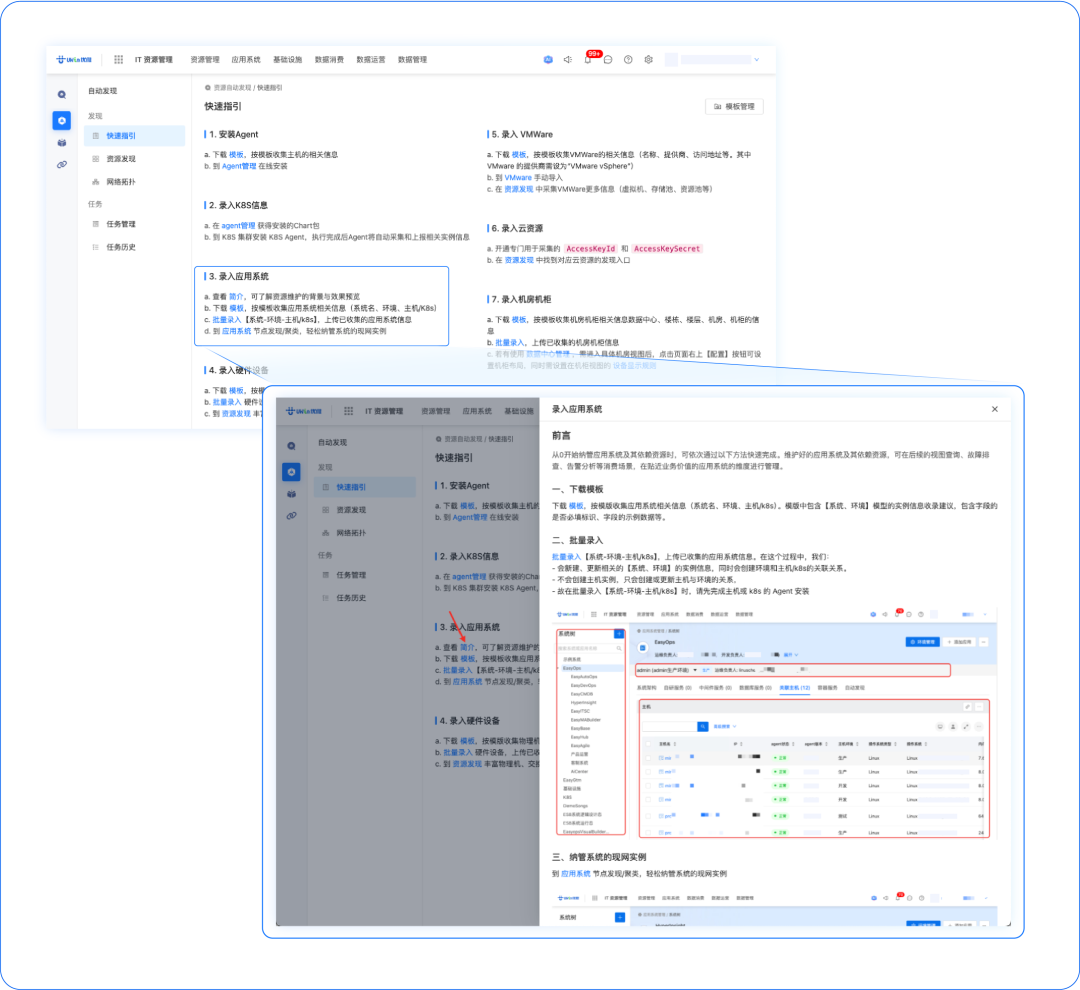
Task: Click AccessKeySecret code text
Action: click(667, 249)
